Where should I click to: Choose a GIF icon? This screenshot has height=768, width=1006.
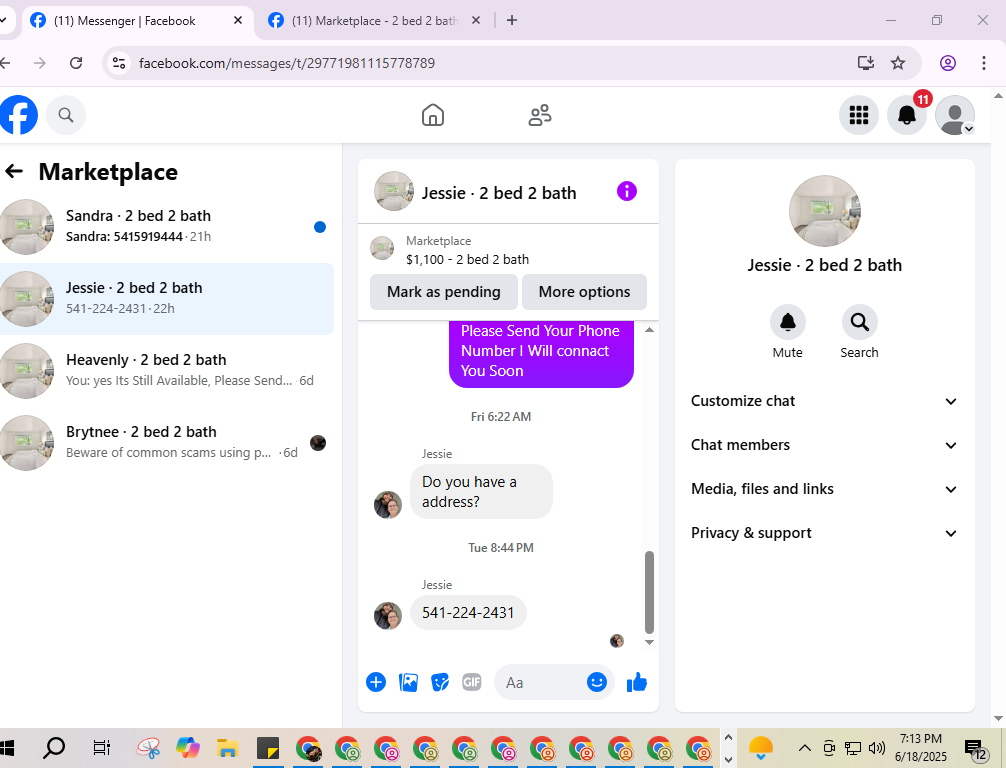coord(472,682)
